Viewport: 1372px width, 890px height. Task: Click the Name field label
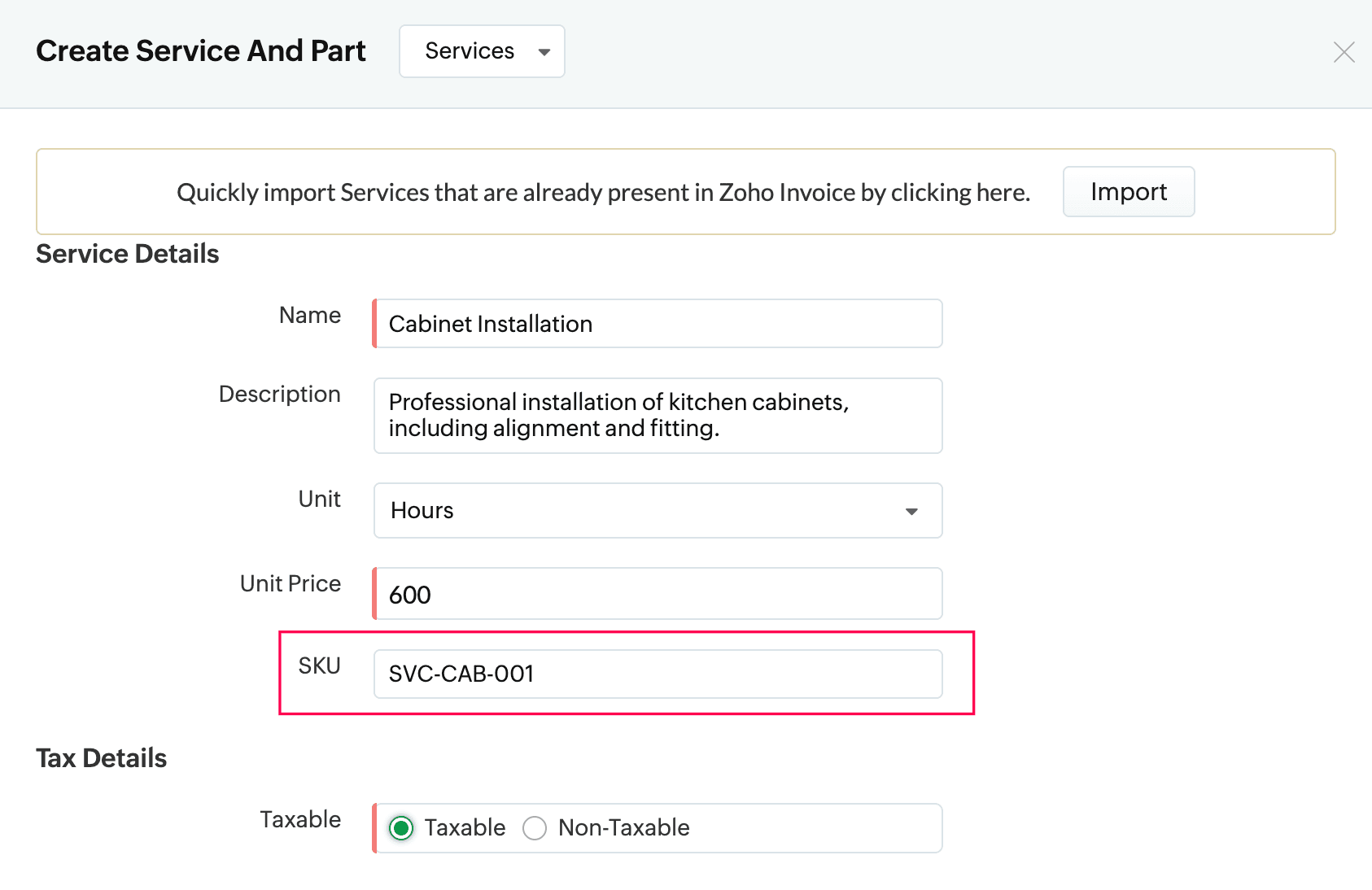(309, 316)
